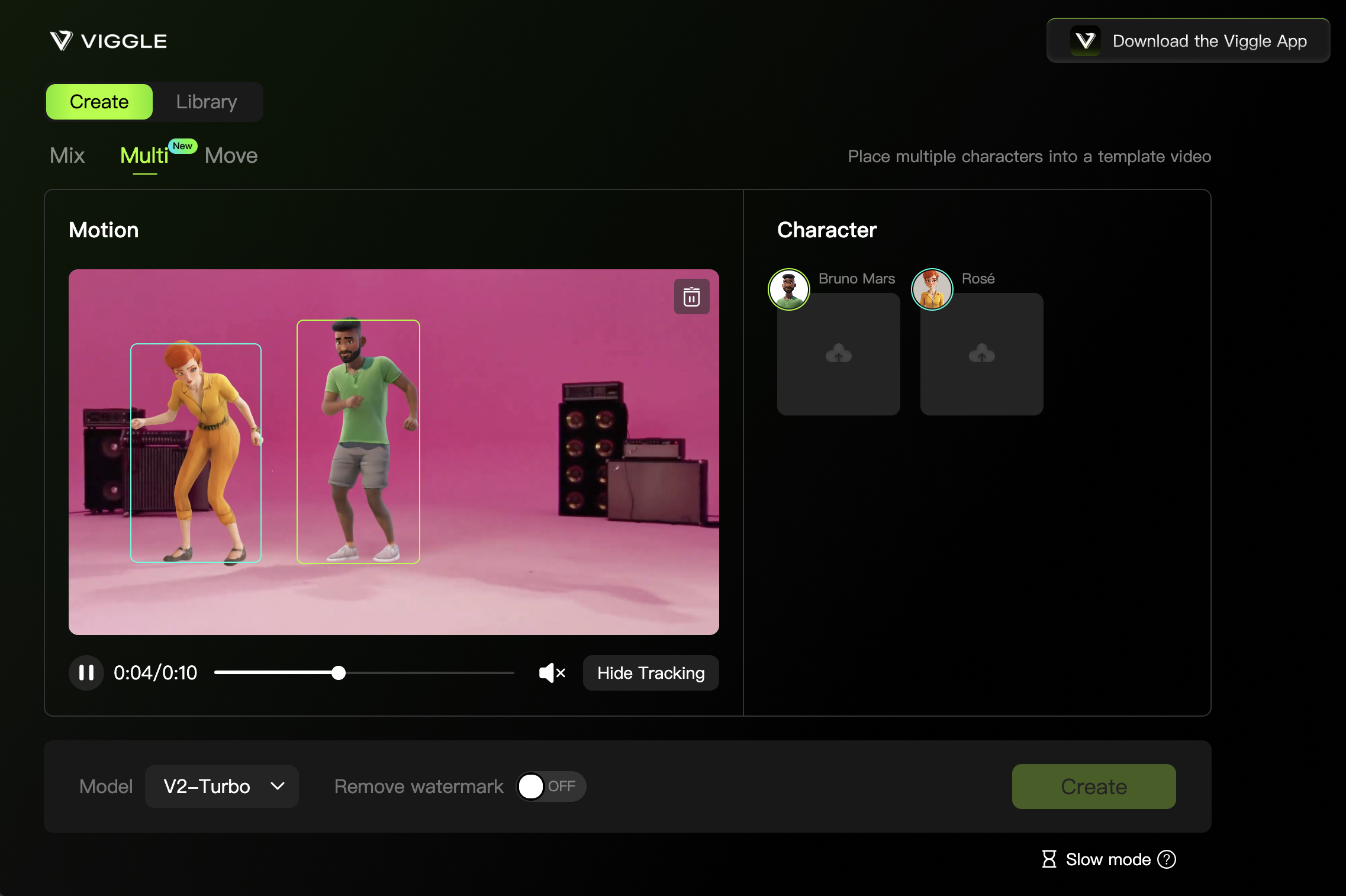
Task: Pause the motion video playback
Action: coord(86,673)
